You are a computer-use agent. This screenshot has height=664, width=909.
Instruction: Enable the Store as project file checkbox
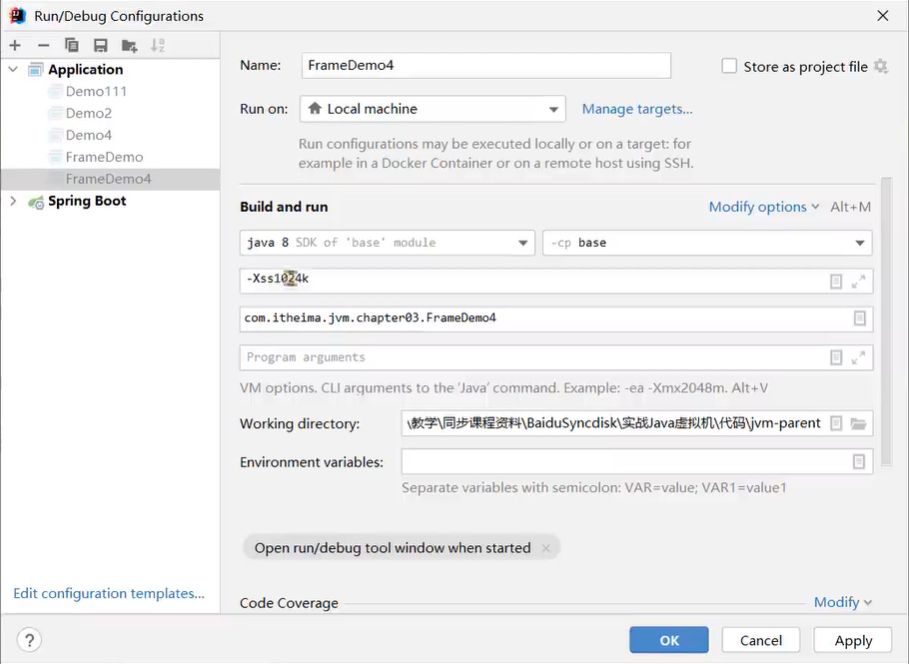(x=729, y=66)
